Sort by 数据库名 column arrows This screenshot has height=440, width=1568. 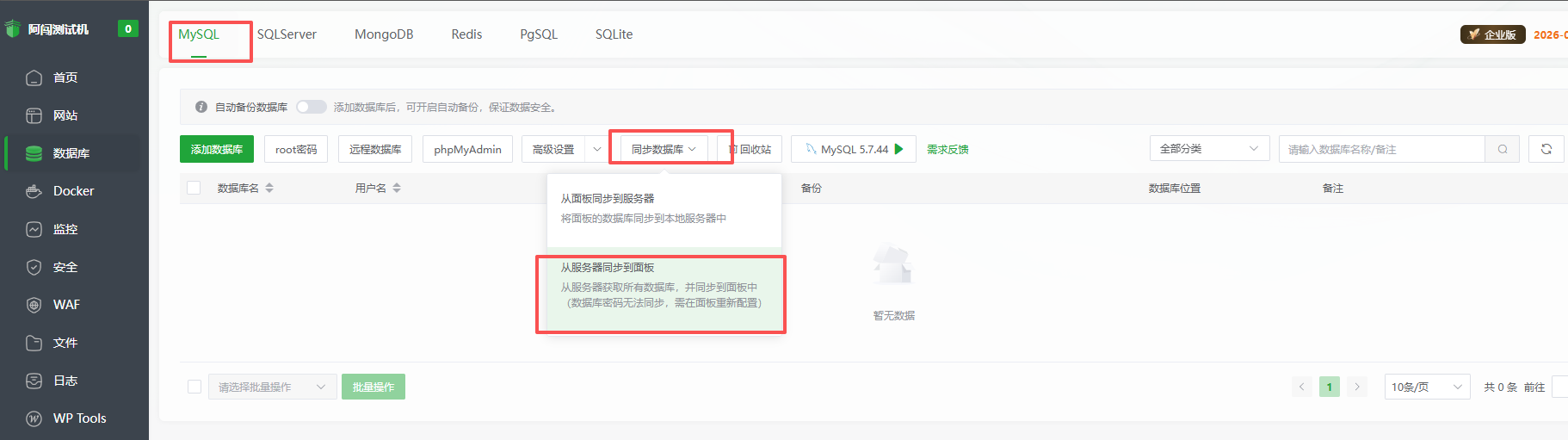coord(269,188)
